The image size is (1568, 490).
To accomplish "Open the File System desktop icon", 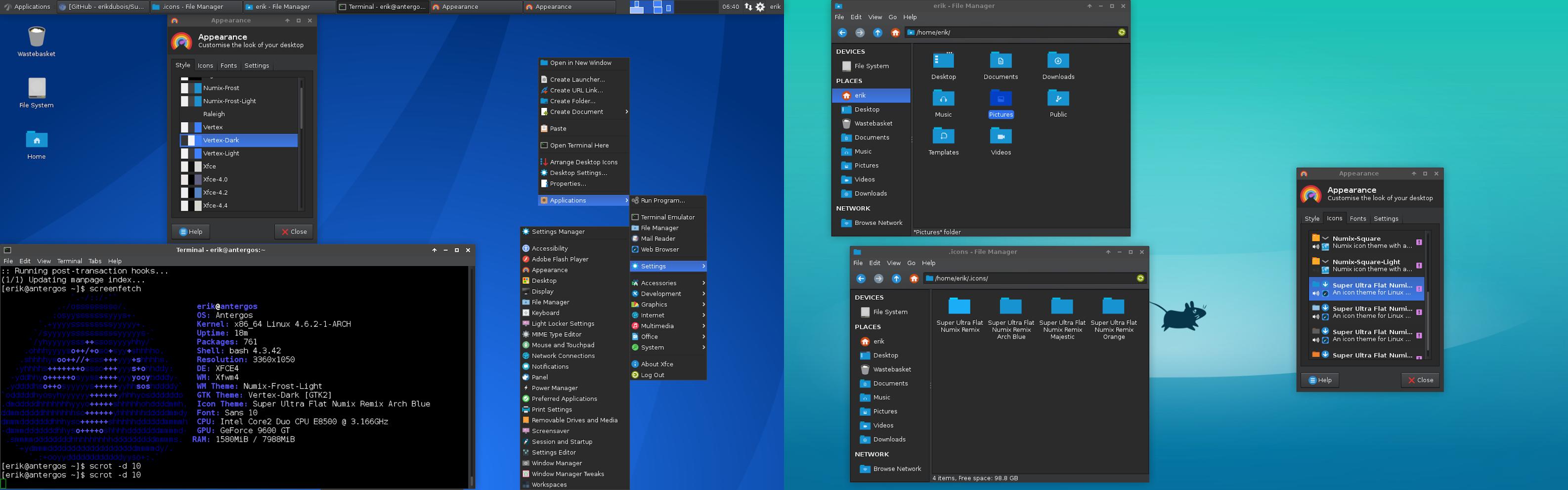I will click(37, 92).
